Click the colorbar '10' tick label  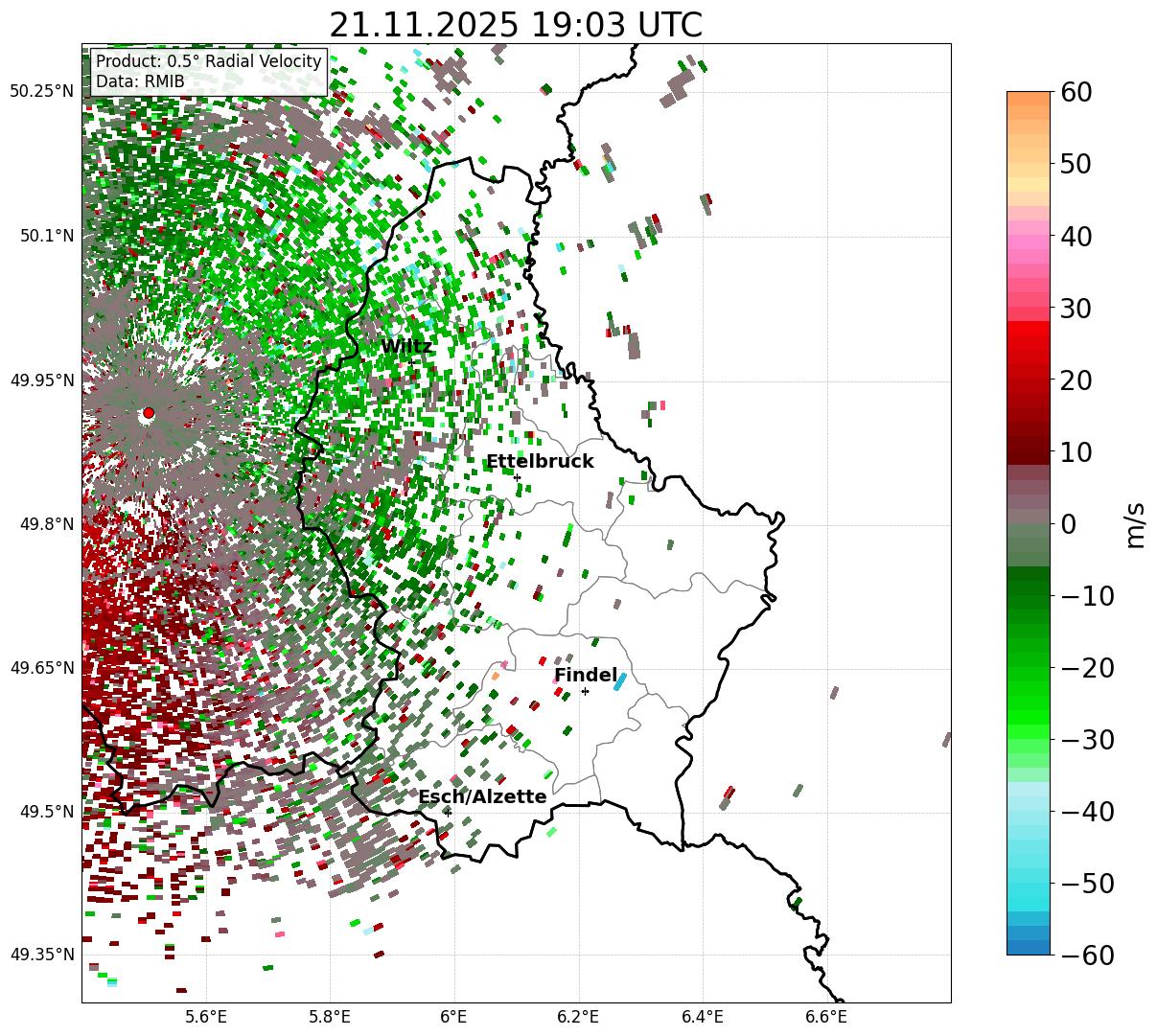point(1075,451)
